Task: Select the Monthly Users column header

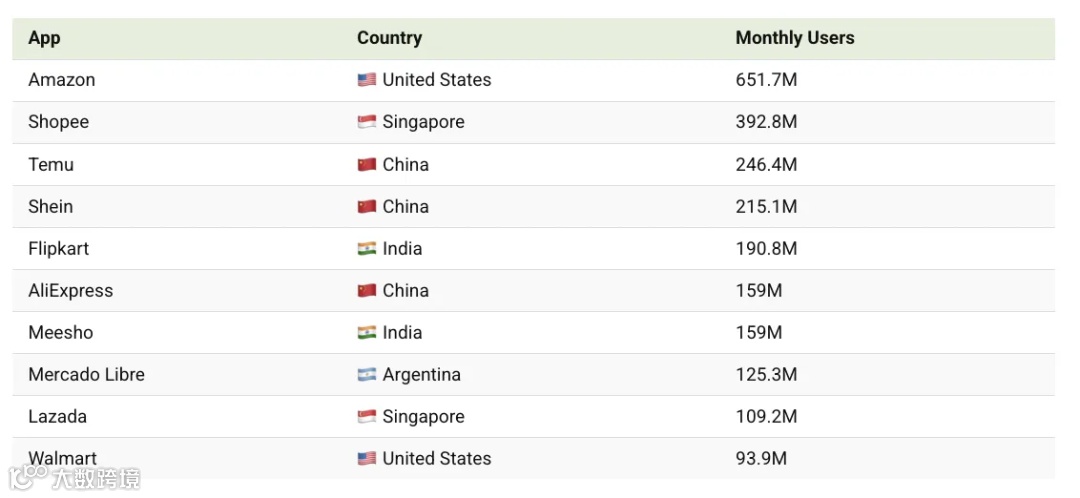Action: coord(795,38)
